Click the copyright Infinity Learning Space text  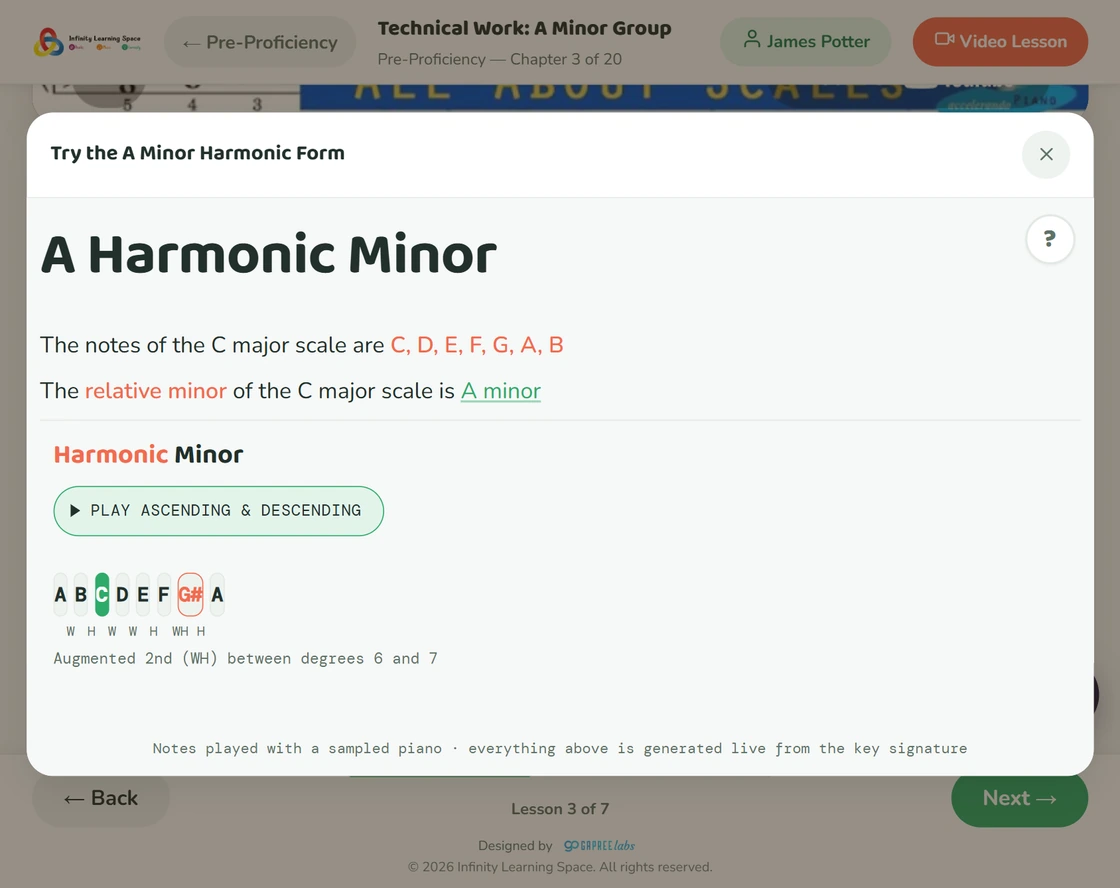(560, 867)
